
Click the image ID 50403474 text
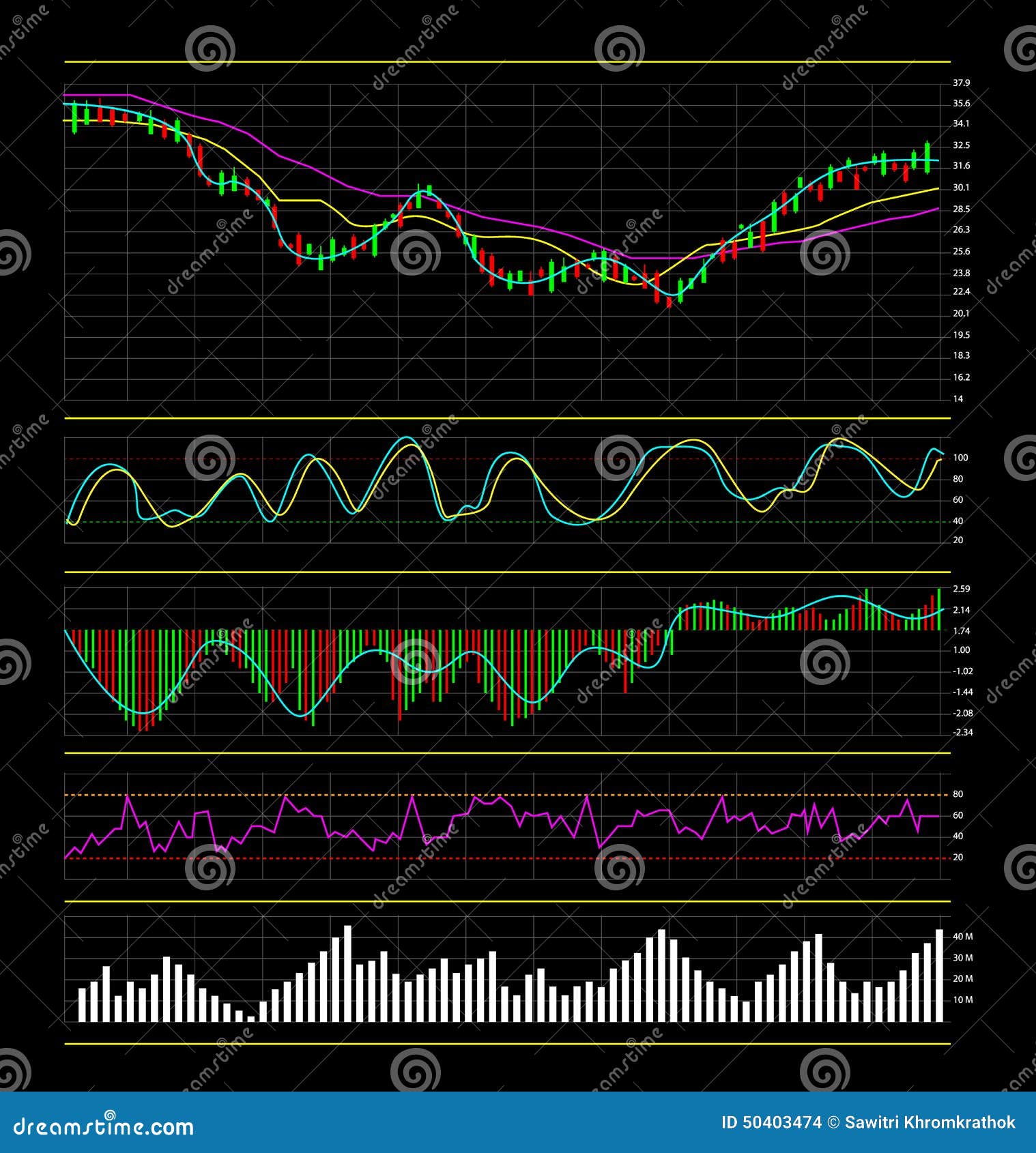pyautogui.click(x=771, y=1122)
